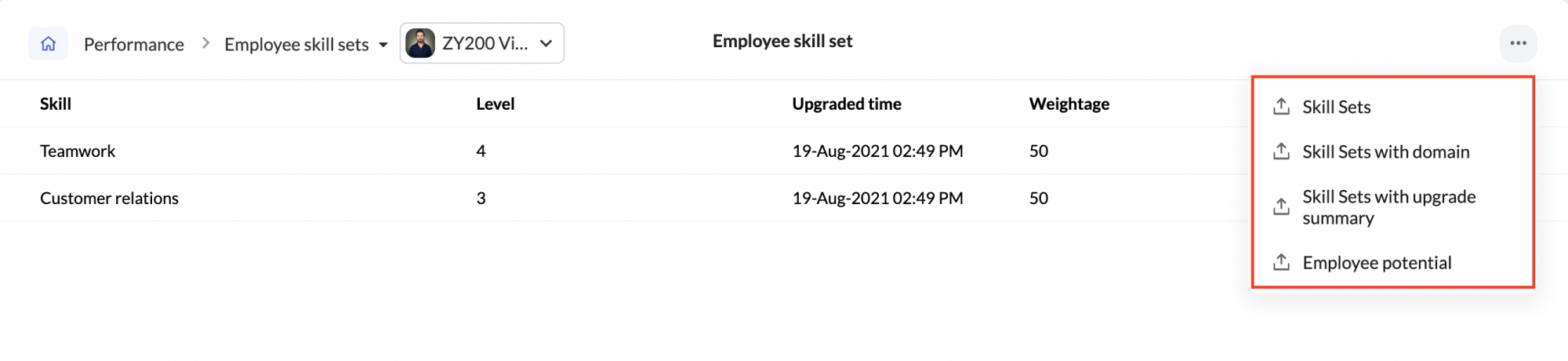Click the Level column header

495,104
